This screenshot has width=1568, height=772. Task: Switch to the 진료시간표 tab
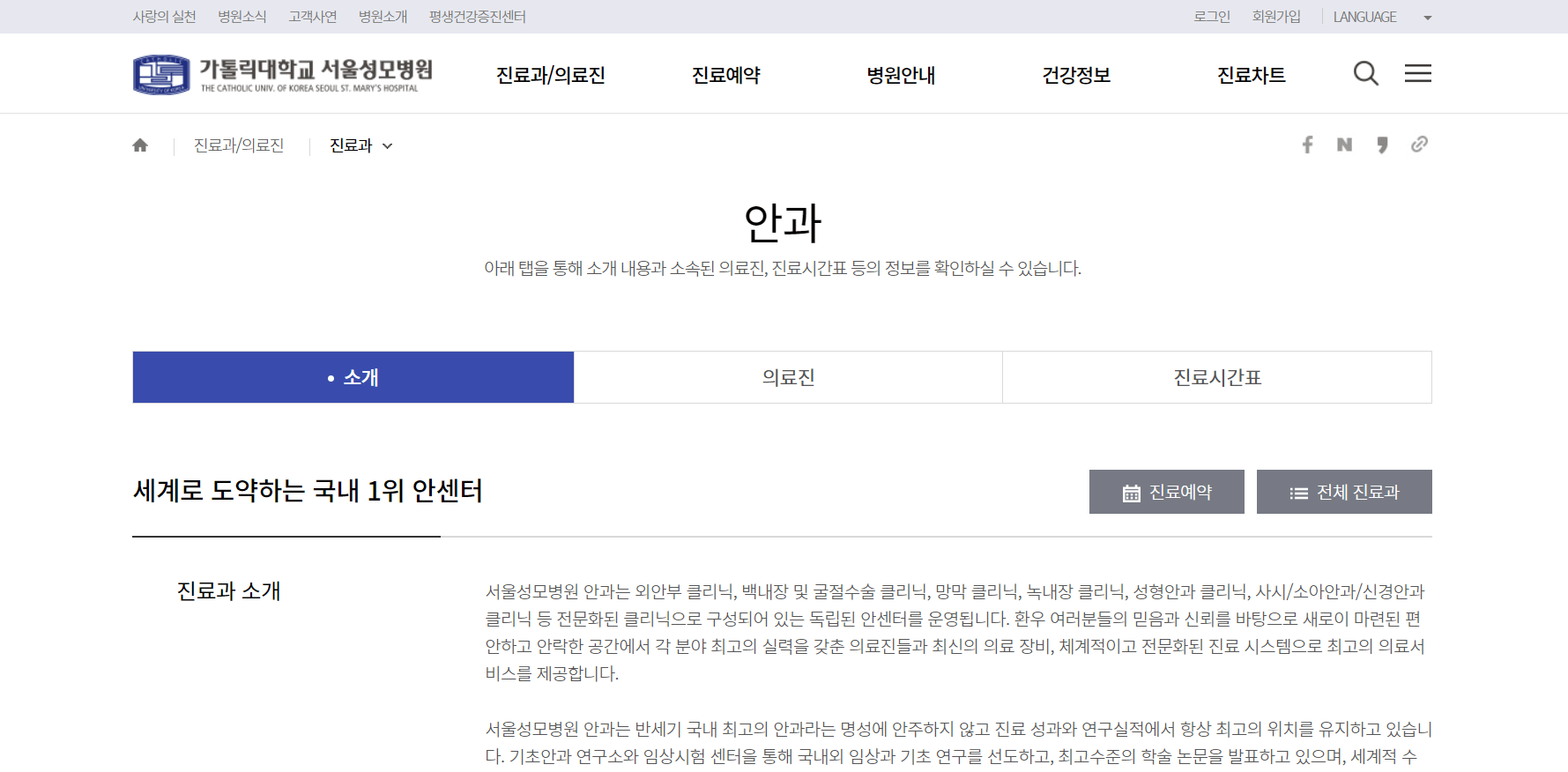pyautogui.click(x=1217, y=377)
